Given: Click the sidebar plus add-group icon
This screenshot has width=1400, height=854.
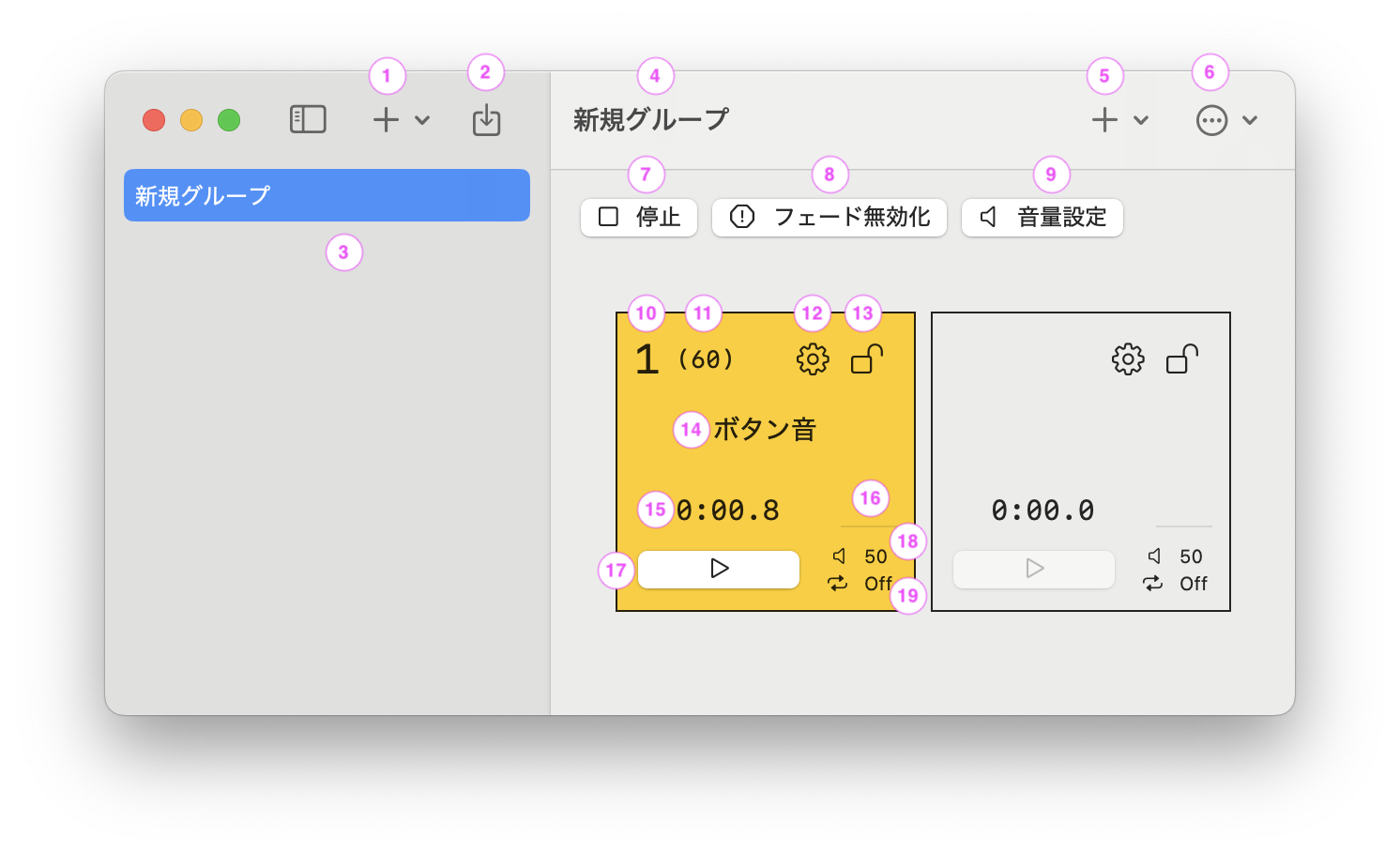Looking at the screenshot, I should point(386,120).
